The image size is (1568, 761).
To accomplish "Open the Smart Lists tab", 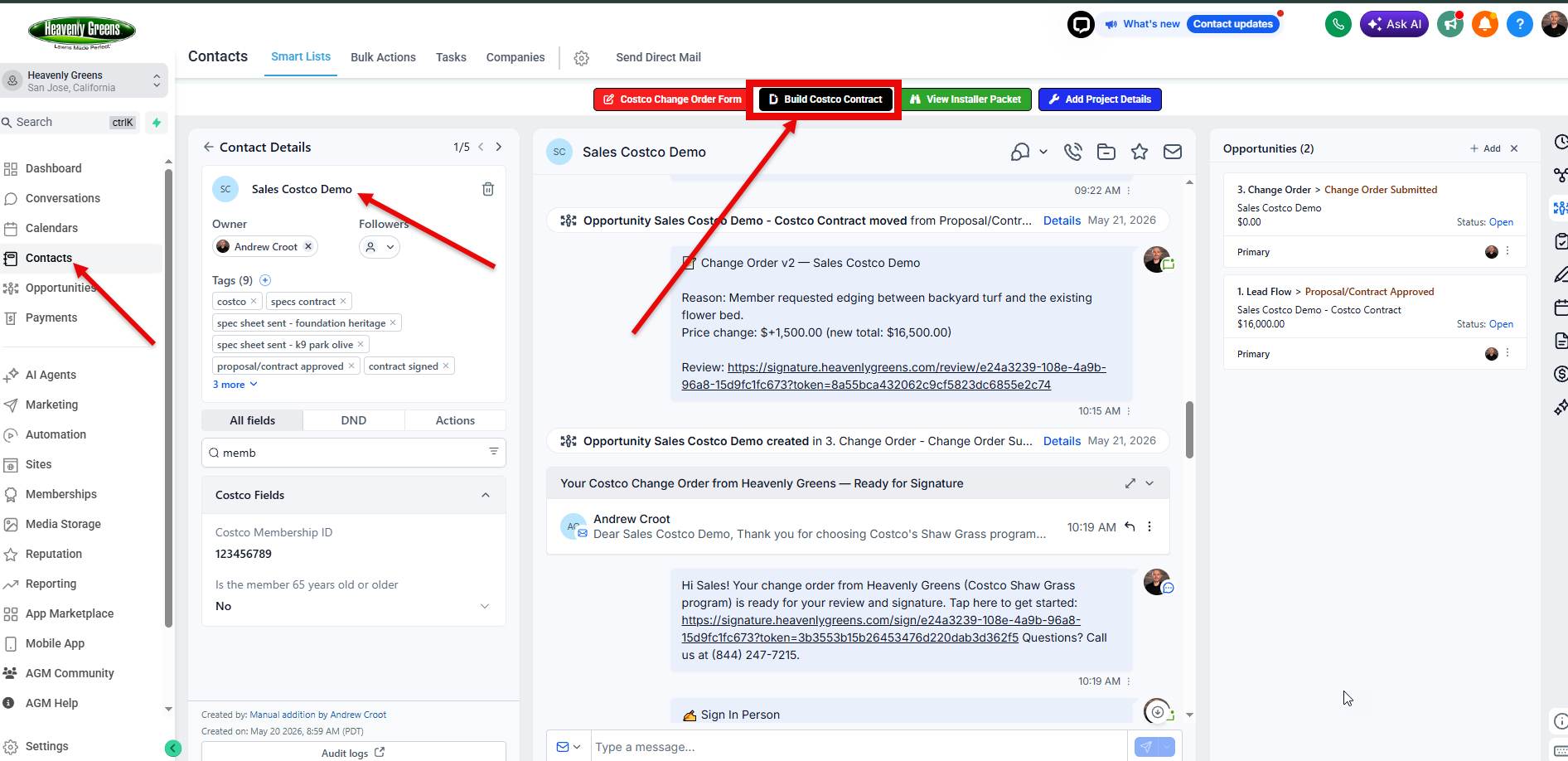I will (x=301, y=56).
